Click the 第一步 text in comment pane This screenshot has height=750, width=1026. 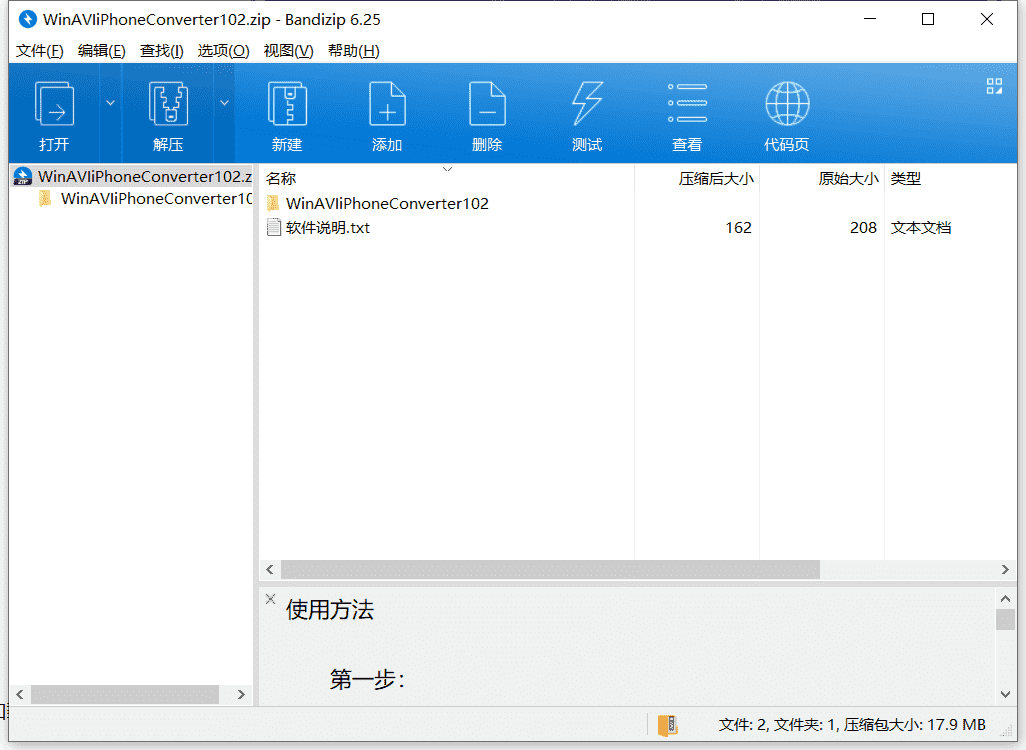pyautogui.click(x=367, y=679)
